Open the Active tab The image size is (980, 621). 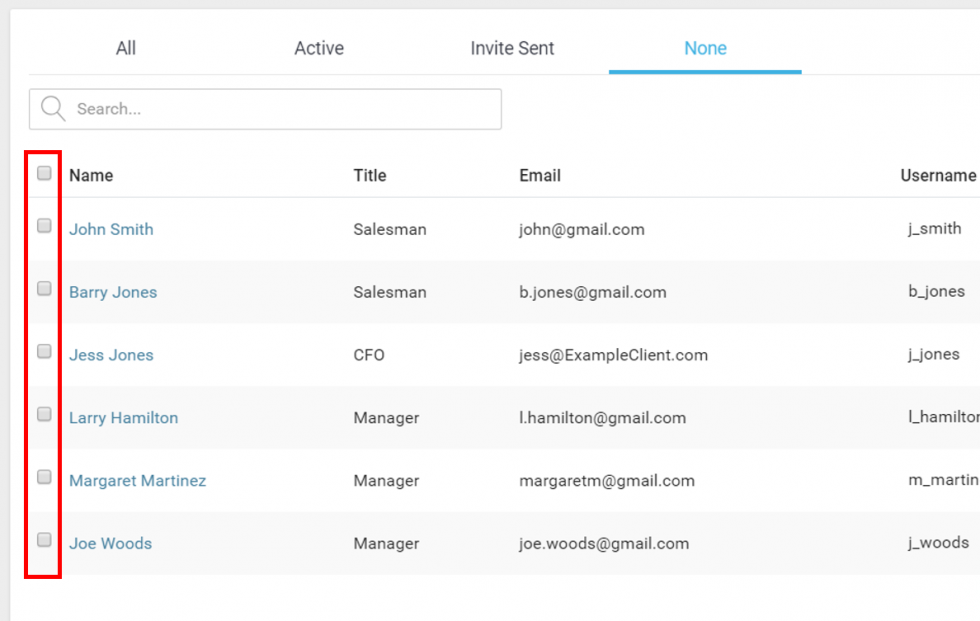[318, 48]
